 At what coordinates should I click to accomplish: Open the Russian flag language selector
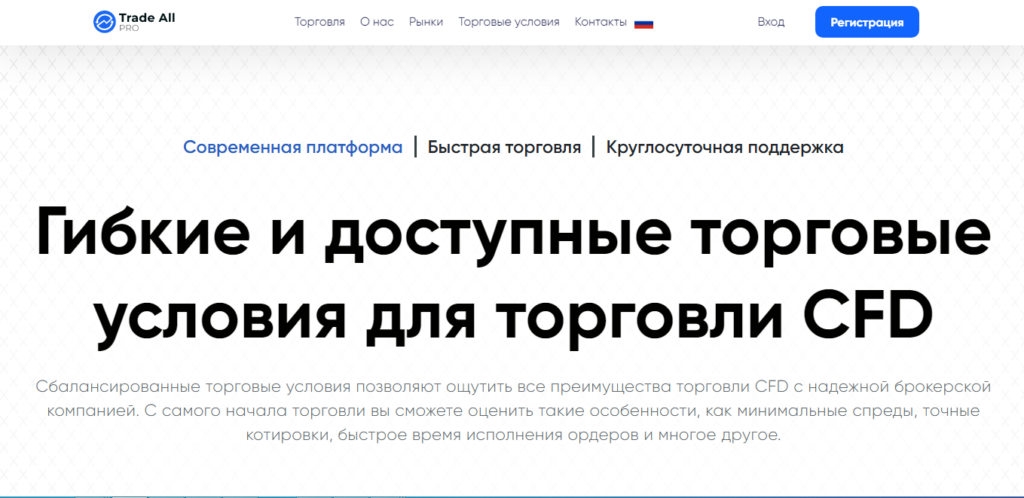point(643,23)
